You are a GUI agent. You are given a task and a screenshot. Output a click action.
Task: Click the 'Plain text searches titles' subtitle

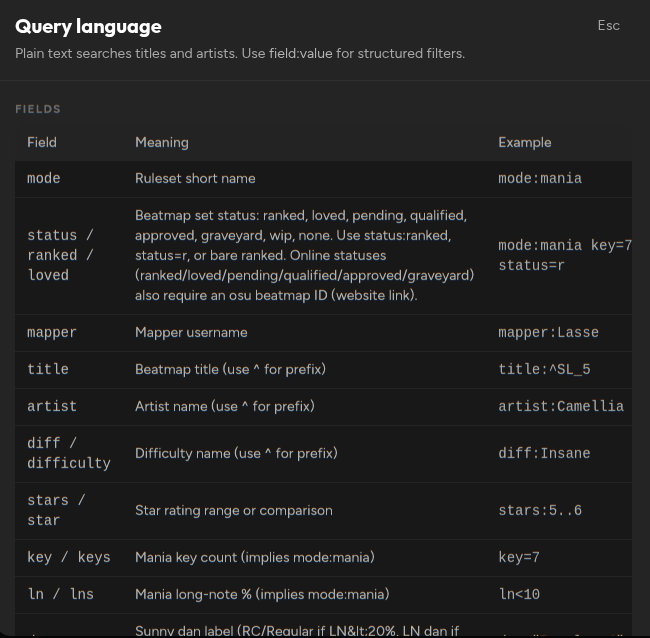(240, 53)
